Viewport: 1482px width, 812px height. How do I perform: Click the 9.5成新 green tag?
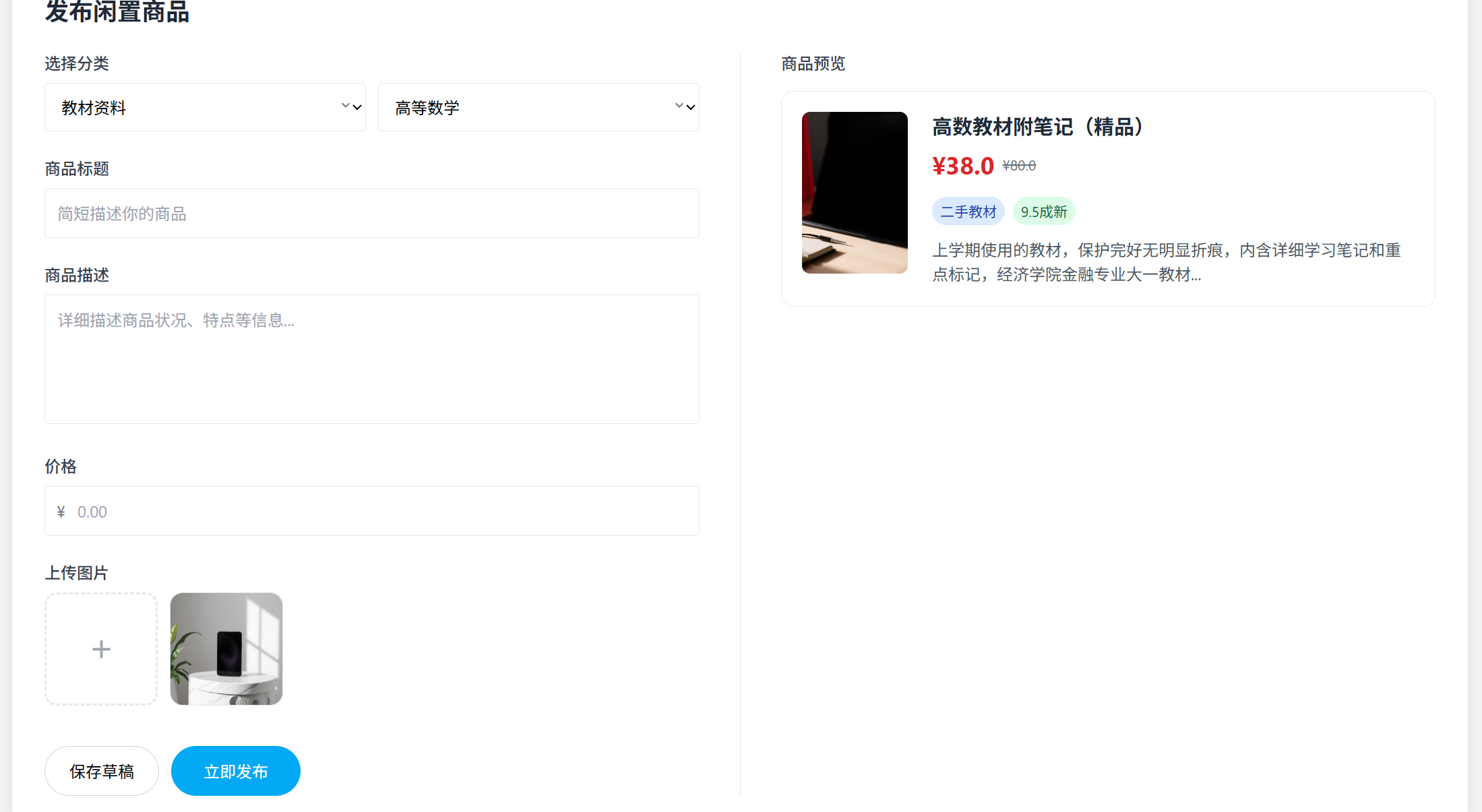click(x=1044, y=212)
